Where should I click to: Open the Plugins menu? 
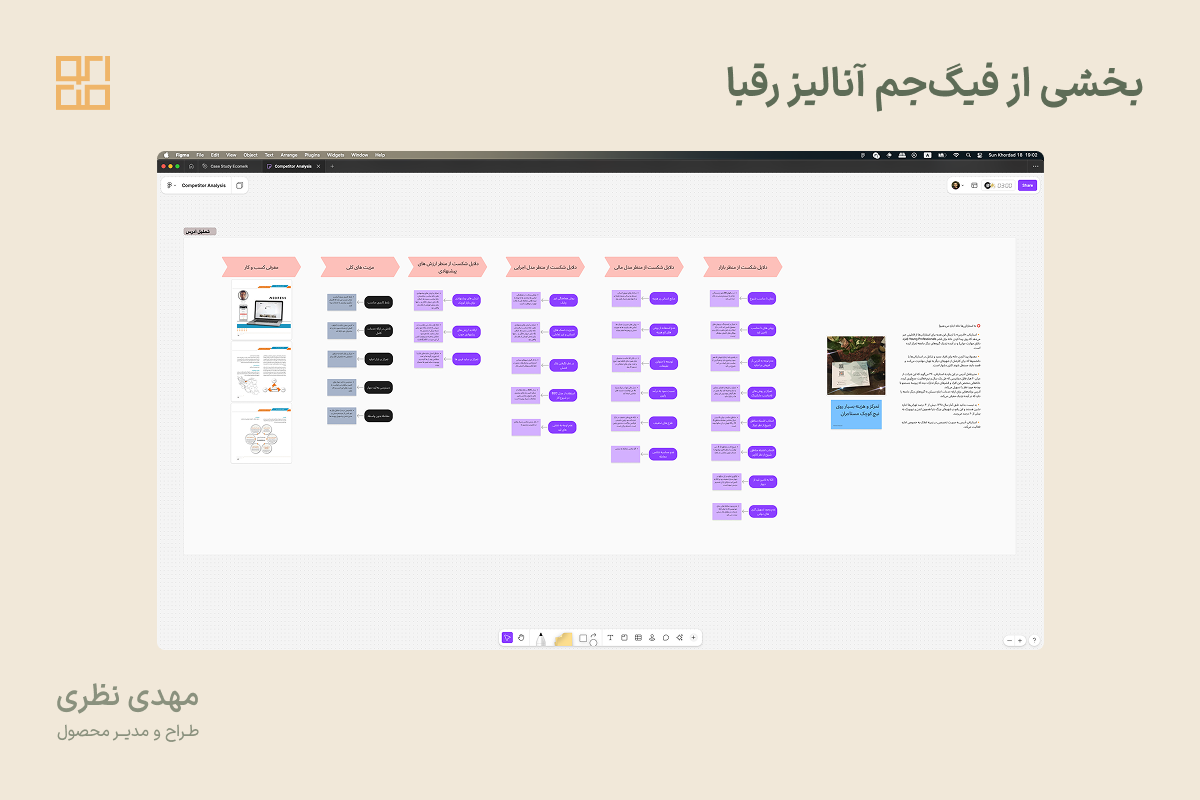(312, 155)
